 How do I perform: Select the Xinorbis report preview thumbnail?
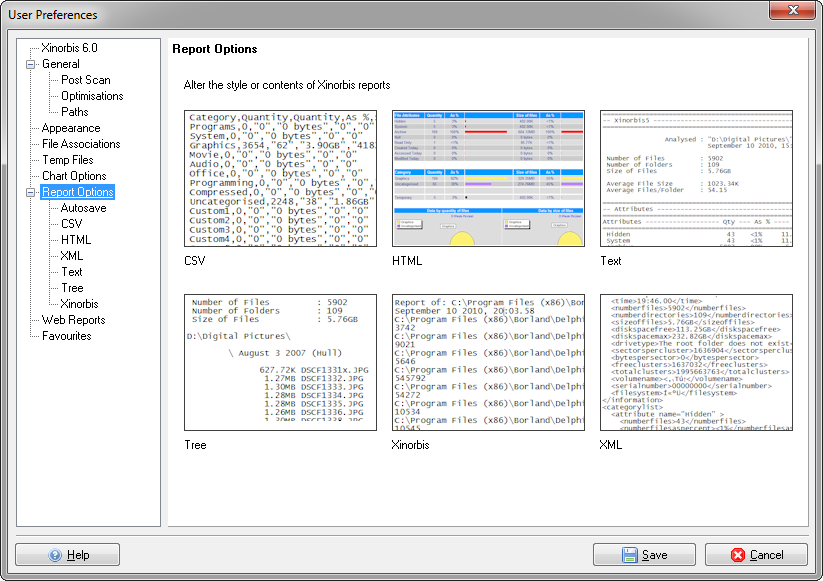pyautogui.click(x=488, y=362)
